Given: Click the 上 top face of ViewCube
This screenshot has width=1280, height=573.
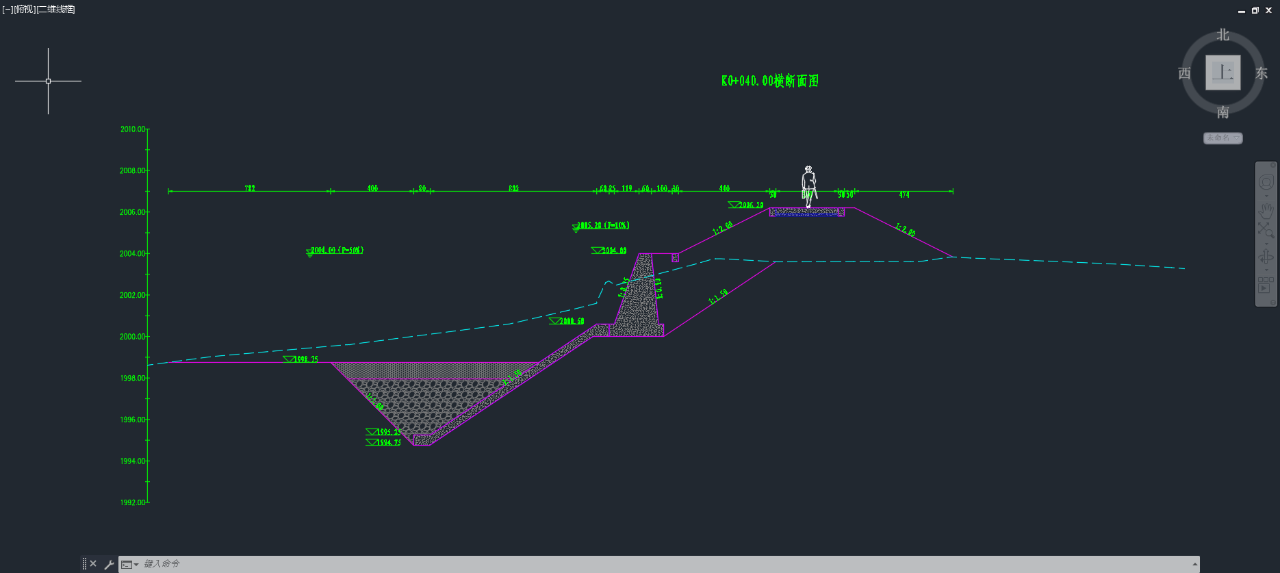Looking at the screenshot, I should pos(1222,73).
